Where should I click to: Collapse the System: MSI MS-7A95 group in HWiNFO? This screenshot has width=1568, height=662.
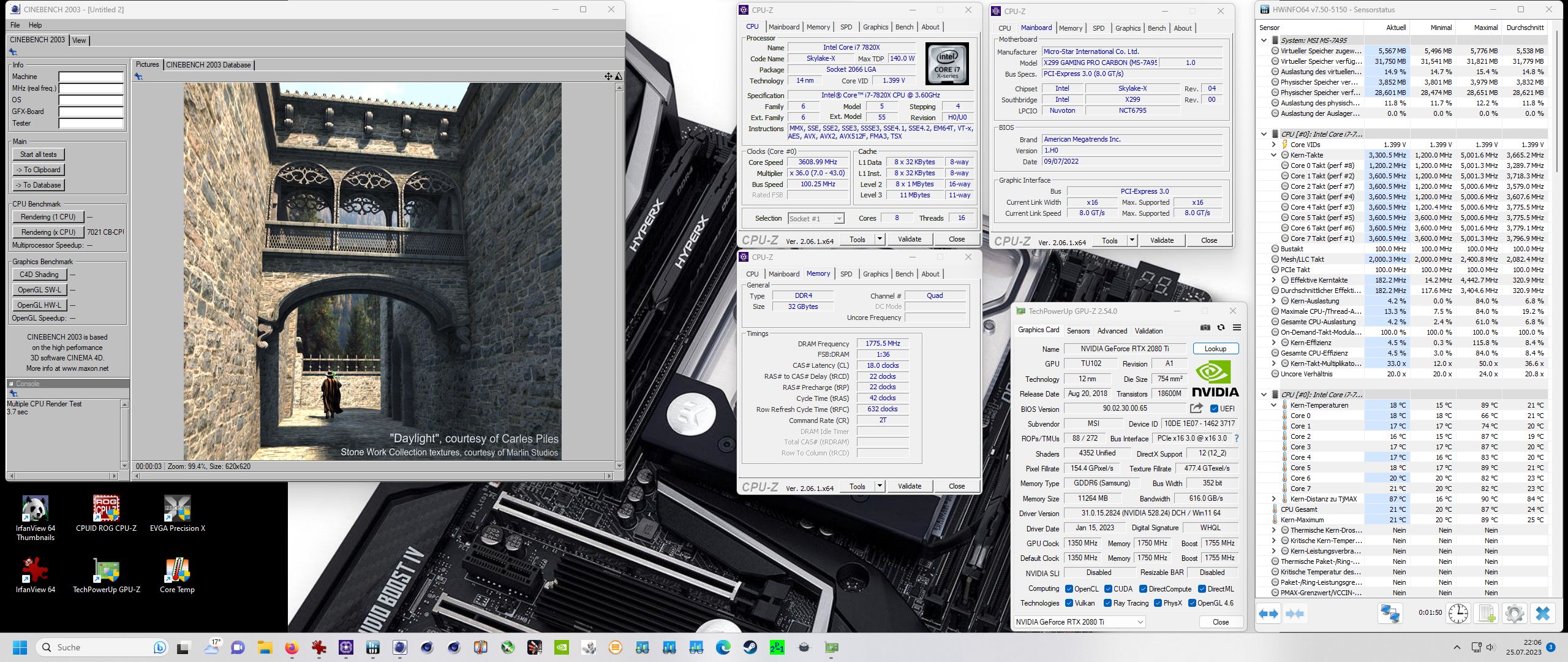tap(1264, 40)
